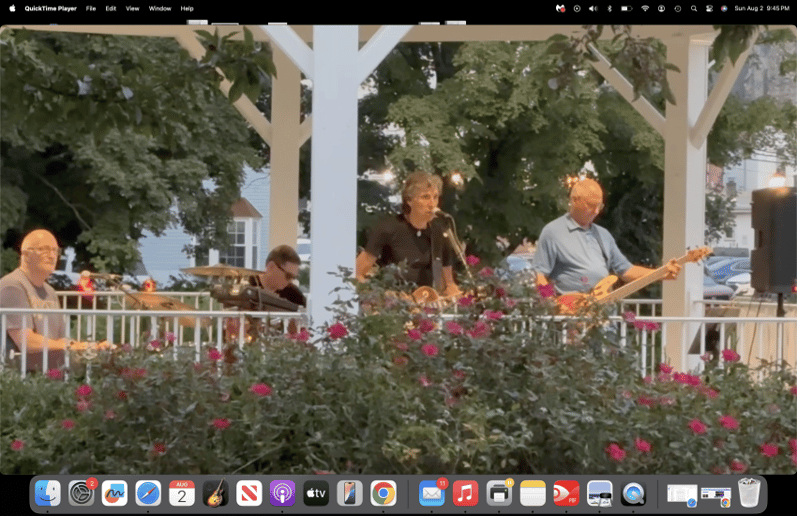797x516 pixels.
Task: Open the Window menu
Action: coord(160,9)
